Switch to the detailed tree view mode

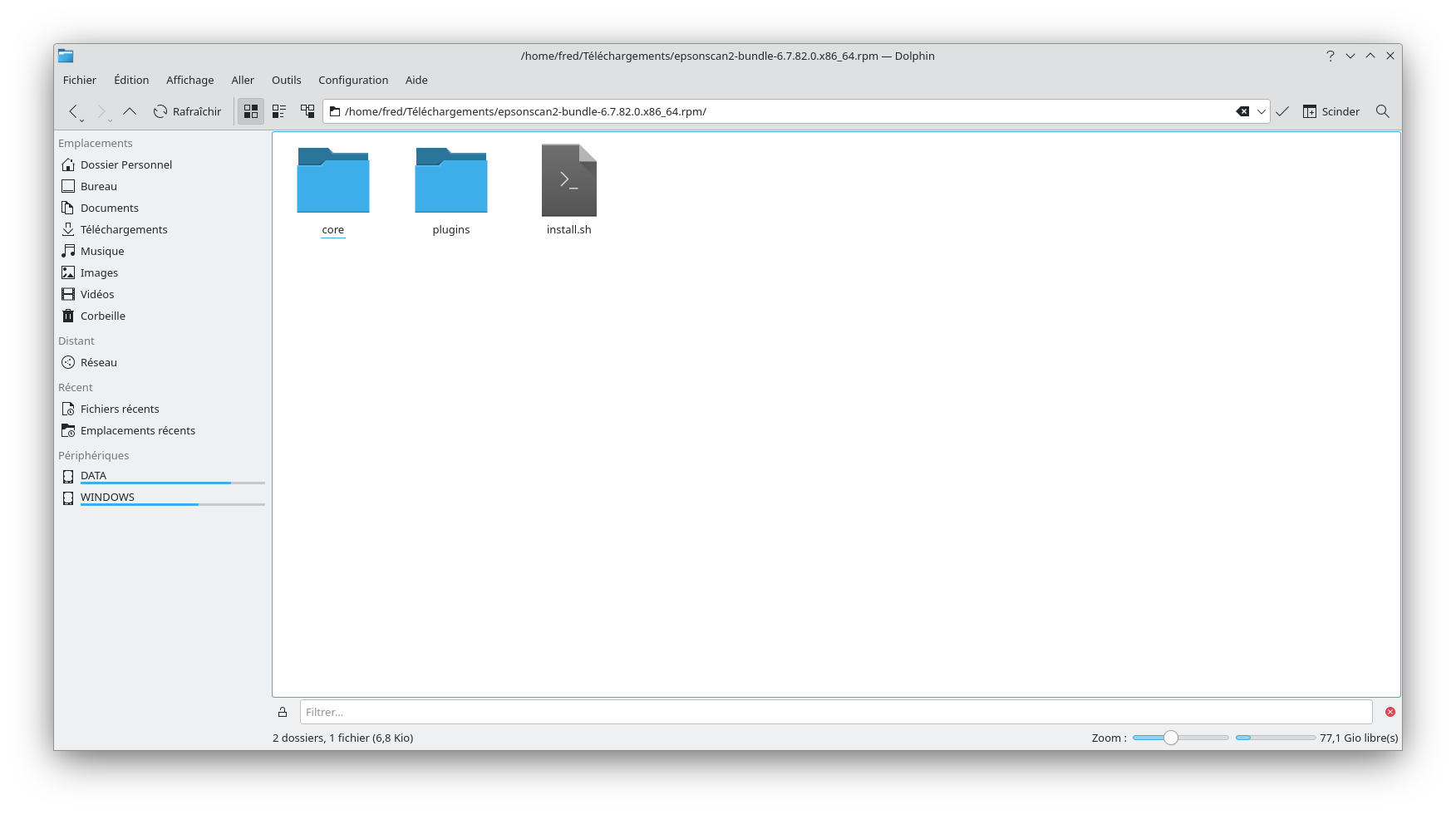click(x=307, y=110)
